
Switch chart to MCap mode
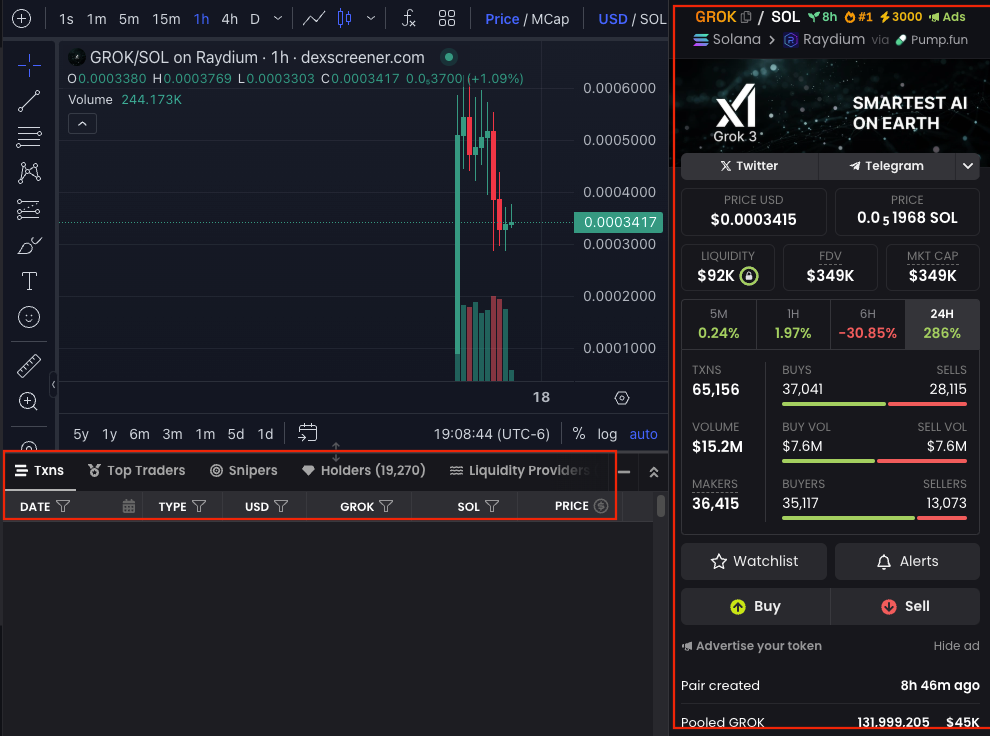550,20
